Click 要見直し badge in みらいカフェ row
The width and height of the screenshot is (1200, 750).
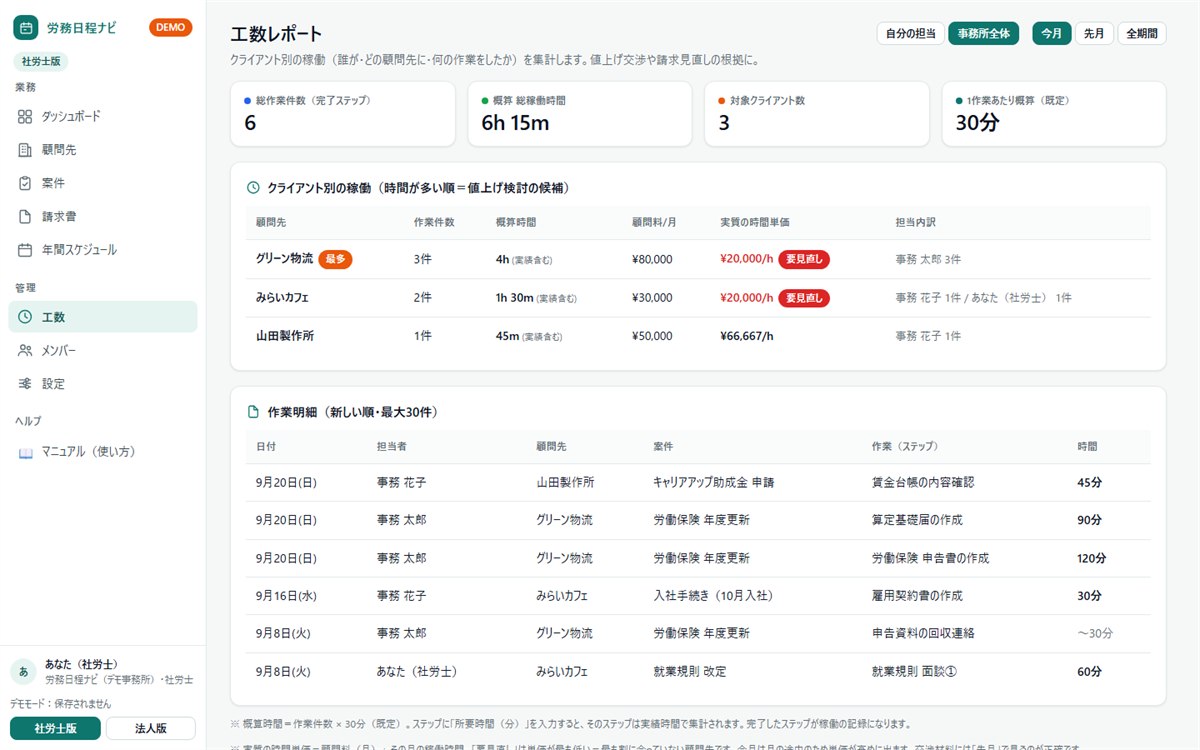[x=804, y=298]
